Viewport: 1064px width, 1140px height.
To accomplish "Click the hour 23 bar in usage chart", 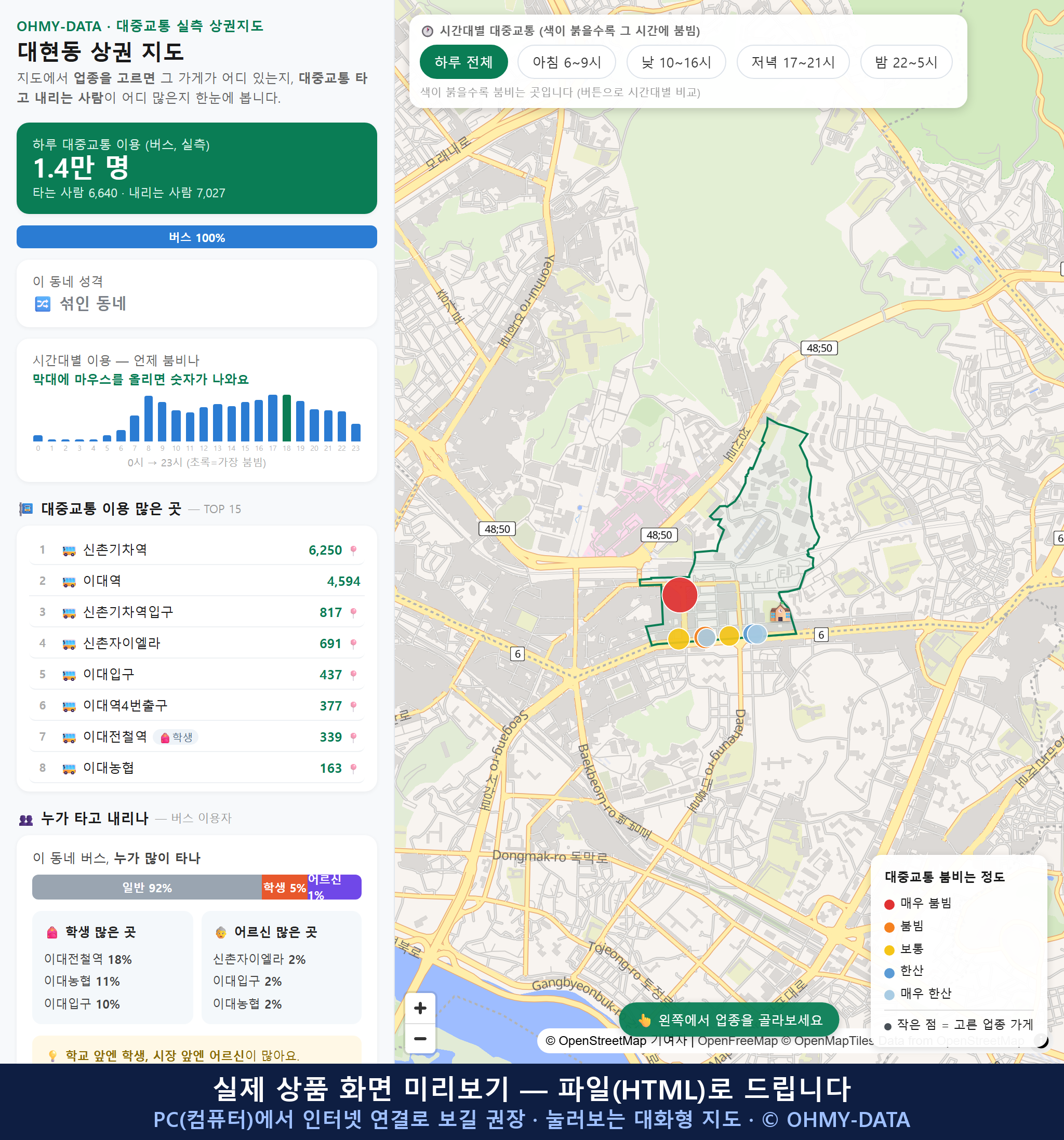I will click(356, 433).
